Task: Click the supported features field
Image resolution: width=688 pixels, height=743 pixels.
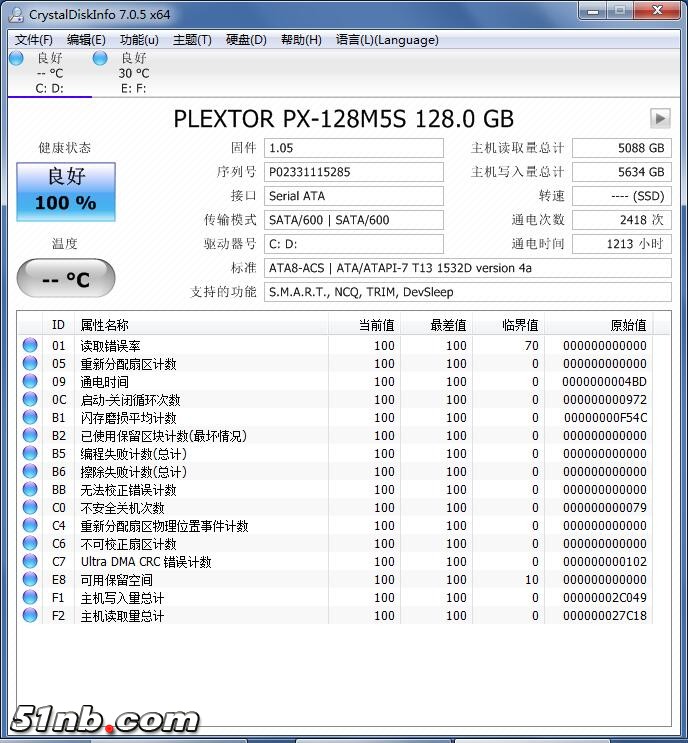Action: (467, 292)
